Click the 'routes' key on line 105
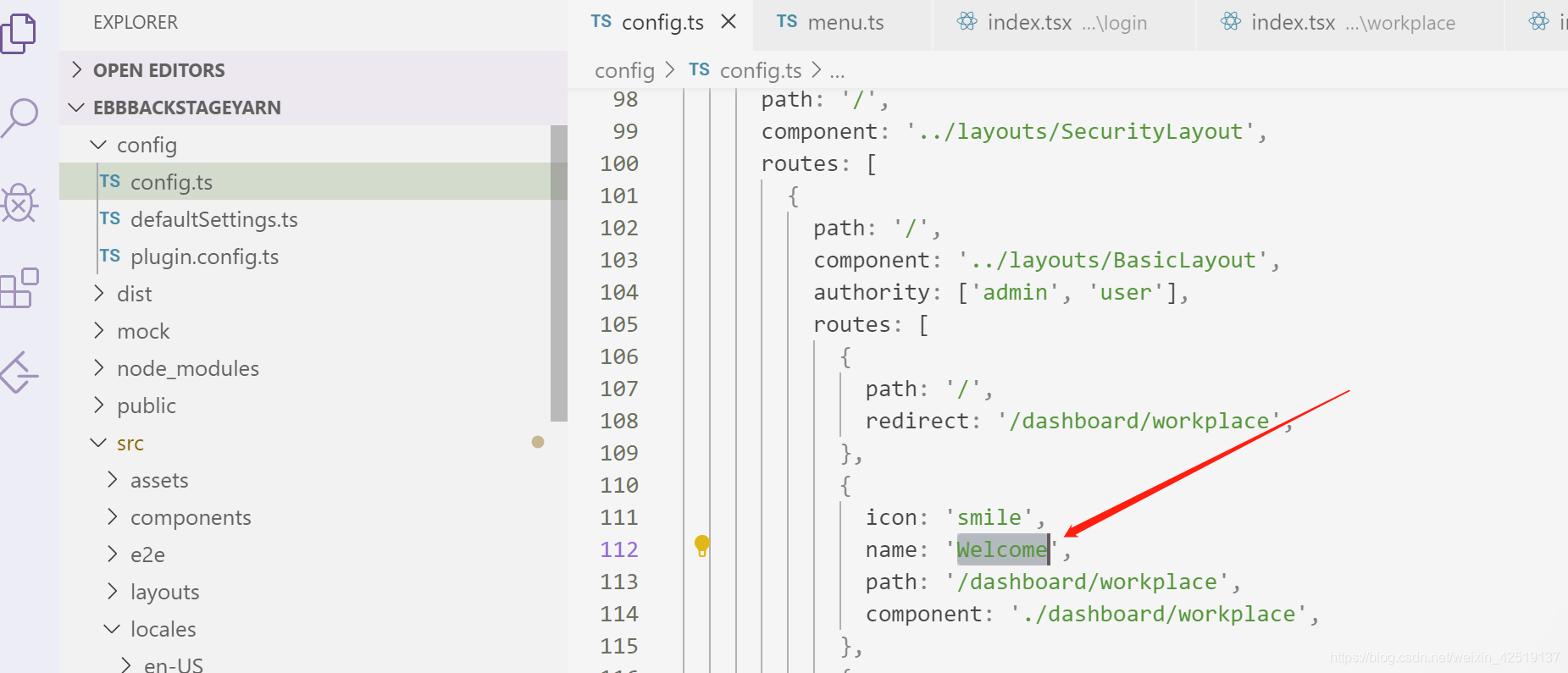Viewport: 1568px width, 673px height. (852, 324)
